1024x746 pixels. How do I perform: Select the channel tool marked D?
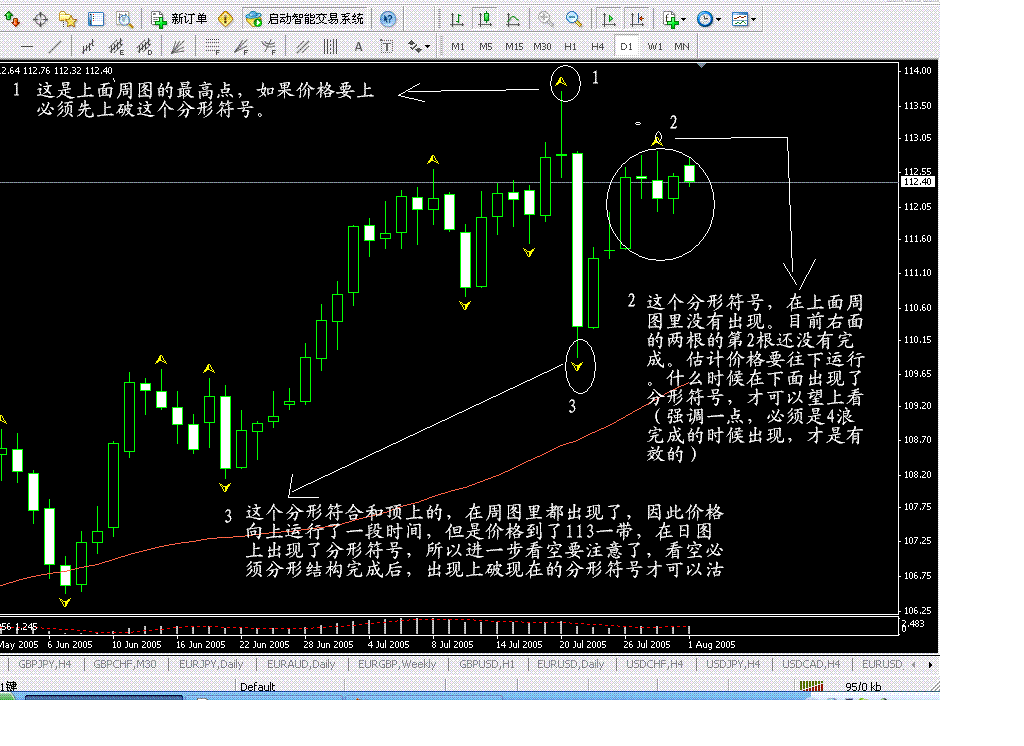pyautogui.click(x=144, y=46)
